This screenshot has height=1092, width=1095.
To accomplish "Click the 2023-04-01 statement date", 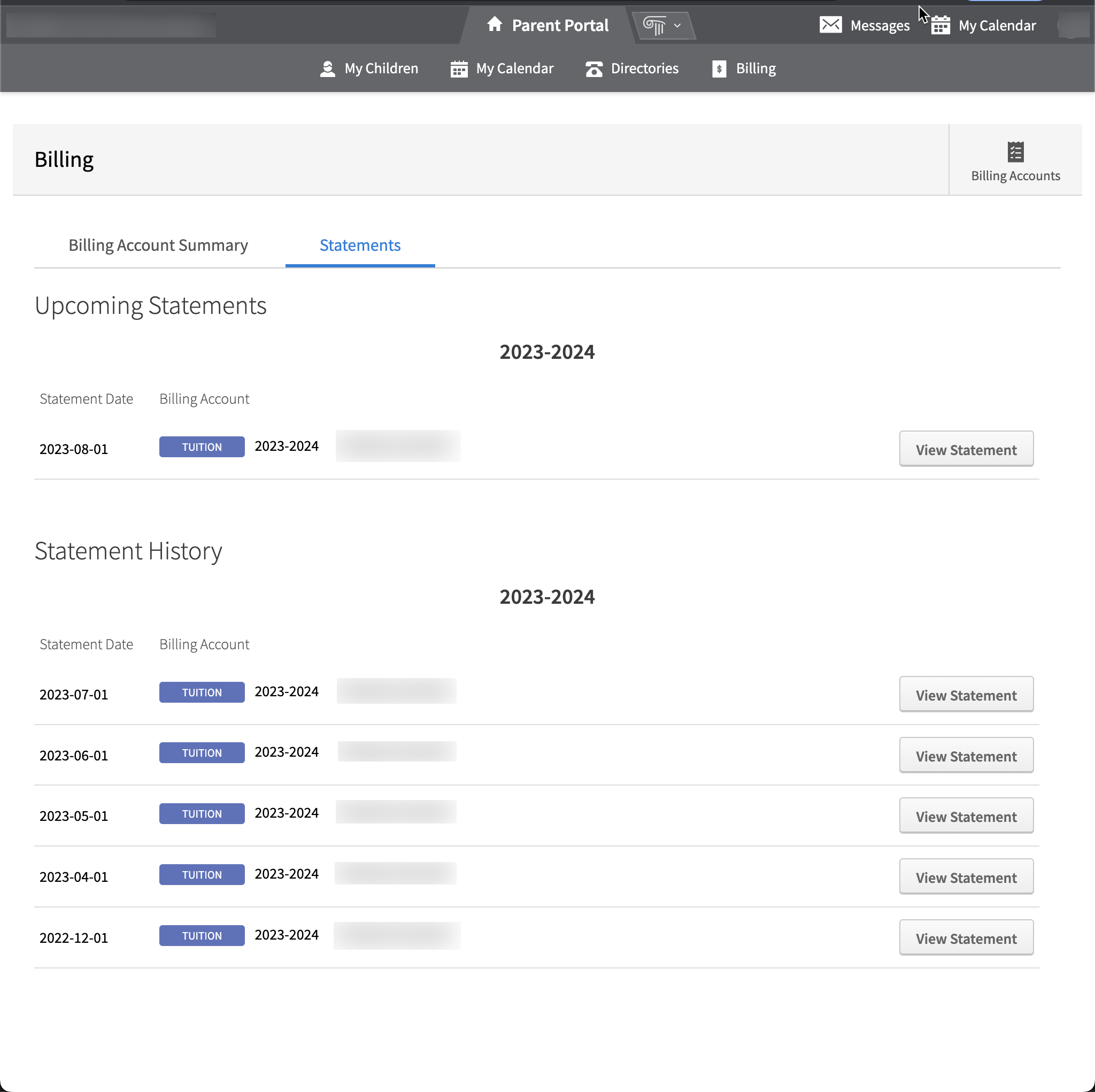I will [x=74, y=877].
